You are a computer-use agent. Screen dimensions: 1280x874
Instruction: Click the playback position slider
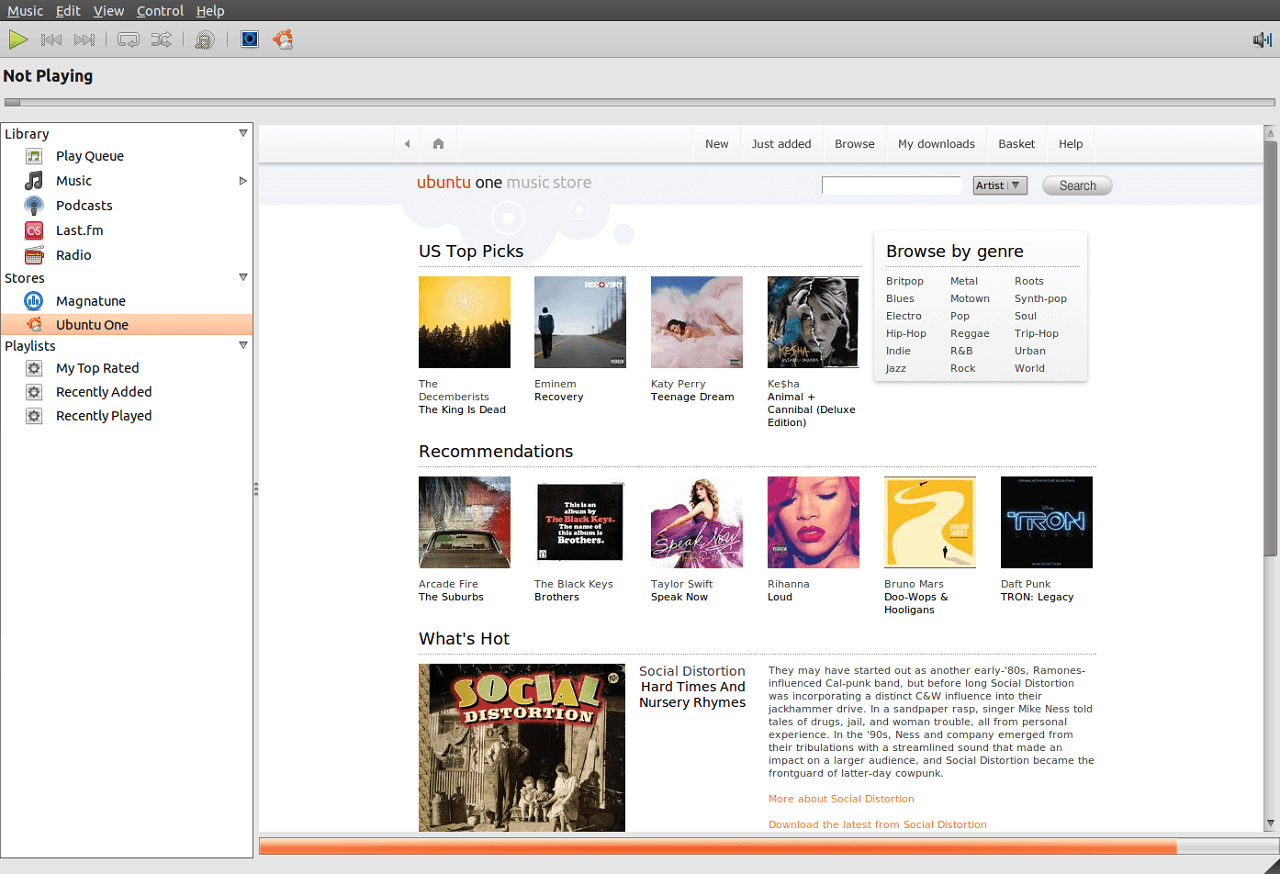(x=640, y=102)
